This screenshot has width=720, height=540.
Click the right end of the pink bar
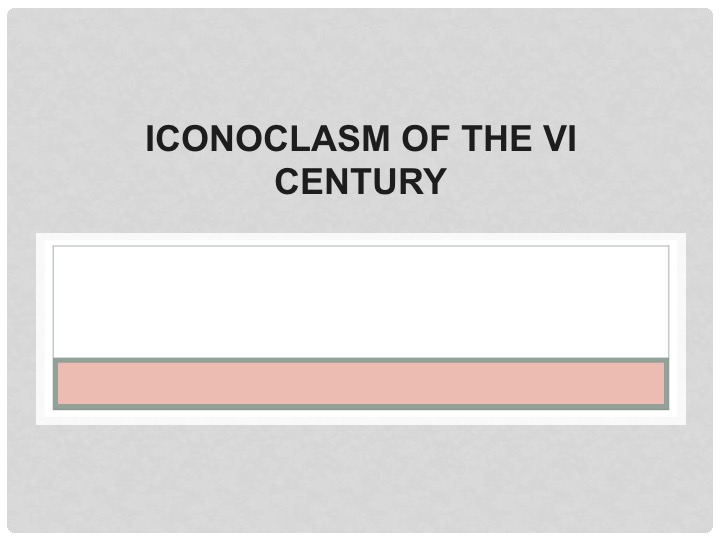pyautogui.click(x=658, y=383)
